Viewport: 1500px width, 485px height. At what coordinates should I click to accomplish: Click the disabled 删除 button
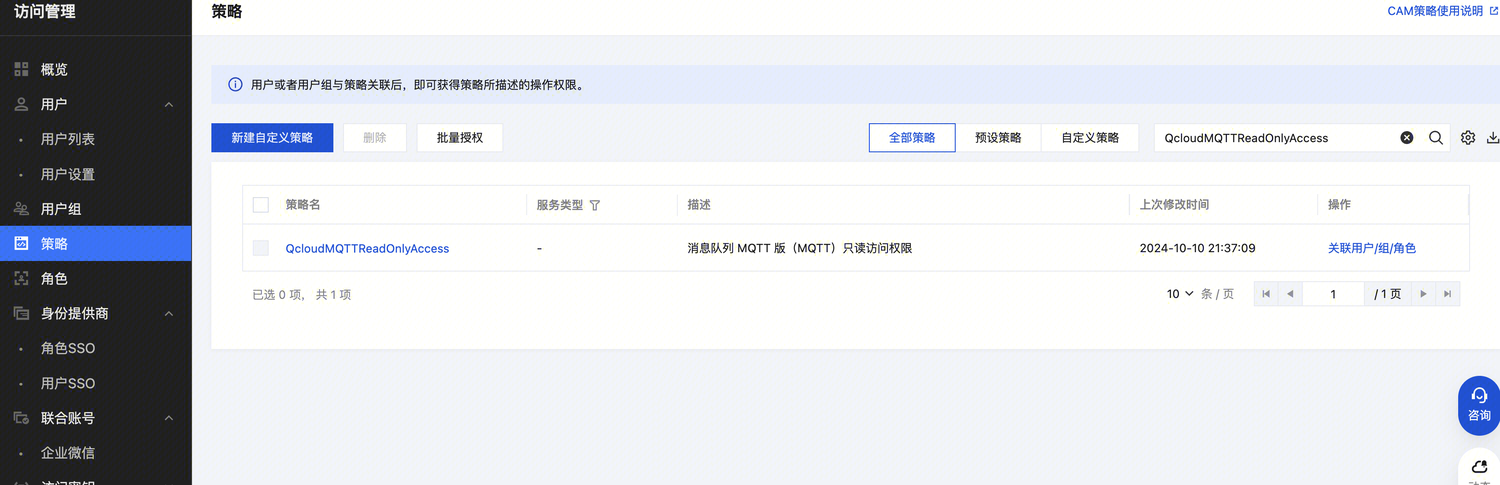[375, 138]
